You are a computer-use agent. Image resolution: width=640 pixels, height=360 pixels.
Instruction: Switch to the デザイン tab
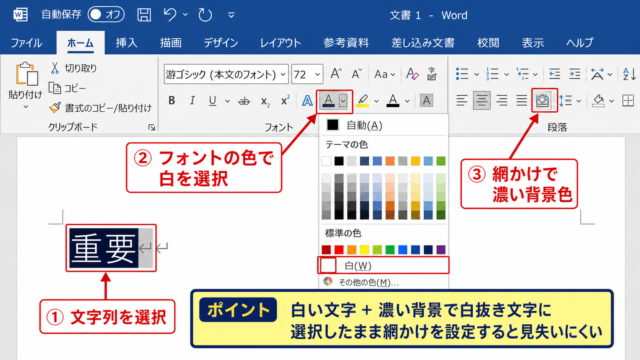click(220, 43)
